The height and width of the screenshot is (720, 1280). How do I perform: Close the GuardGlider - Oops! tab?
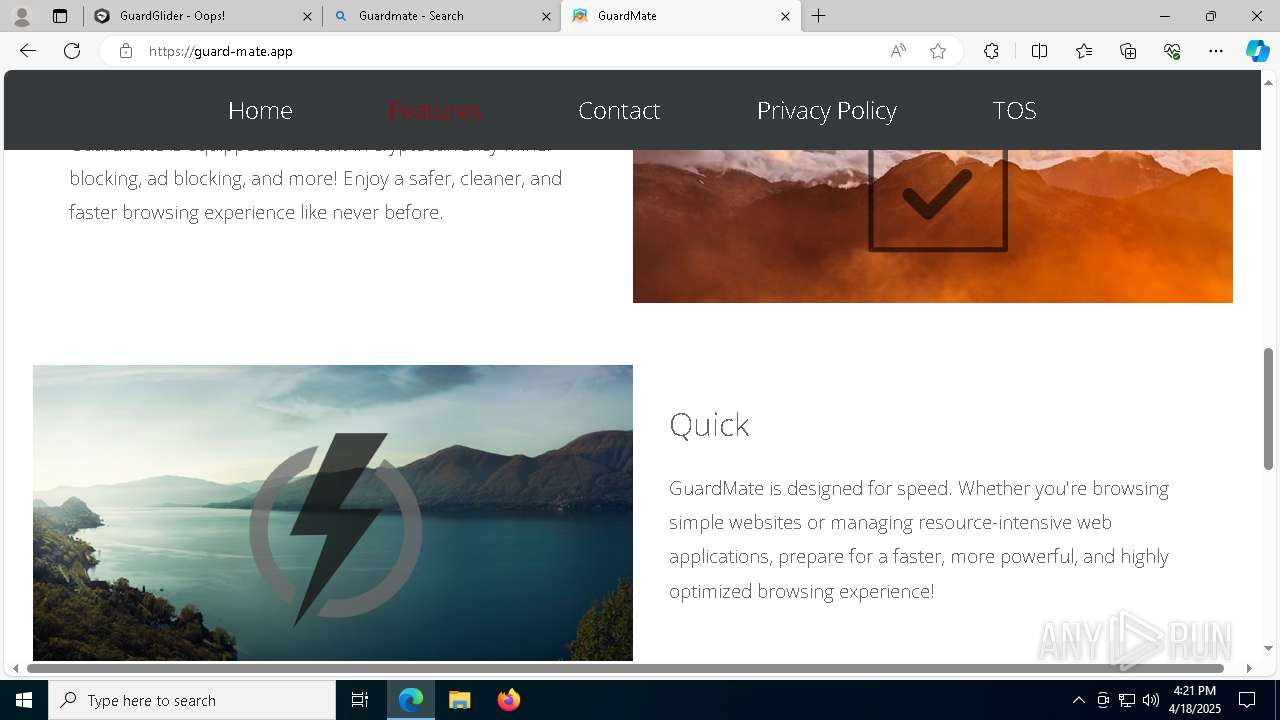(307, 16)
